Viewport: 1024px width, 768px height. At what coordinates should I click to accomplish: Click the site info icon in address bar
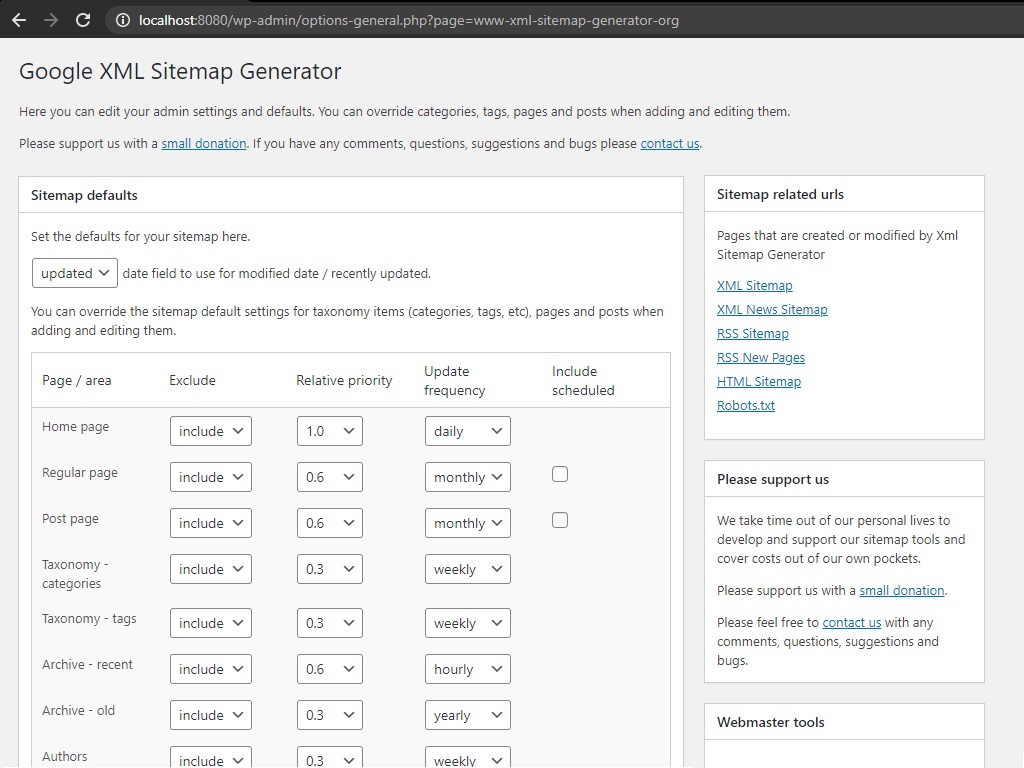[122, 20]
